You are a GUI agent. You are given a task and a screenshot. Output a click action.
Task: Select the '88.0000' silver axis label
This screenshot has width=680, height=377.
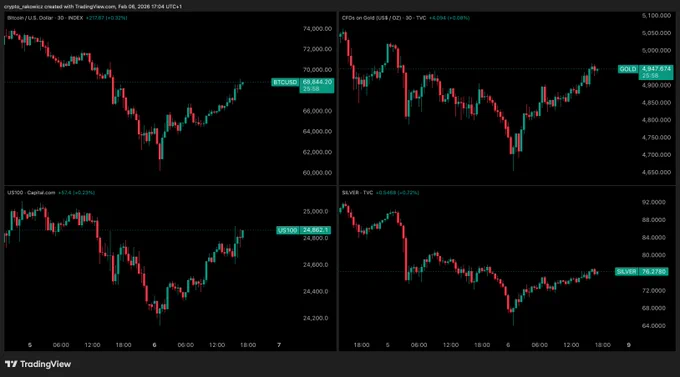(x=654, y=220)
